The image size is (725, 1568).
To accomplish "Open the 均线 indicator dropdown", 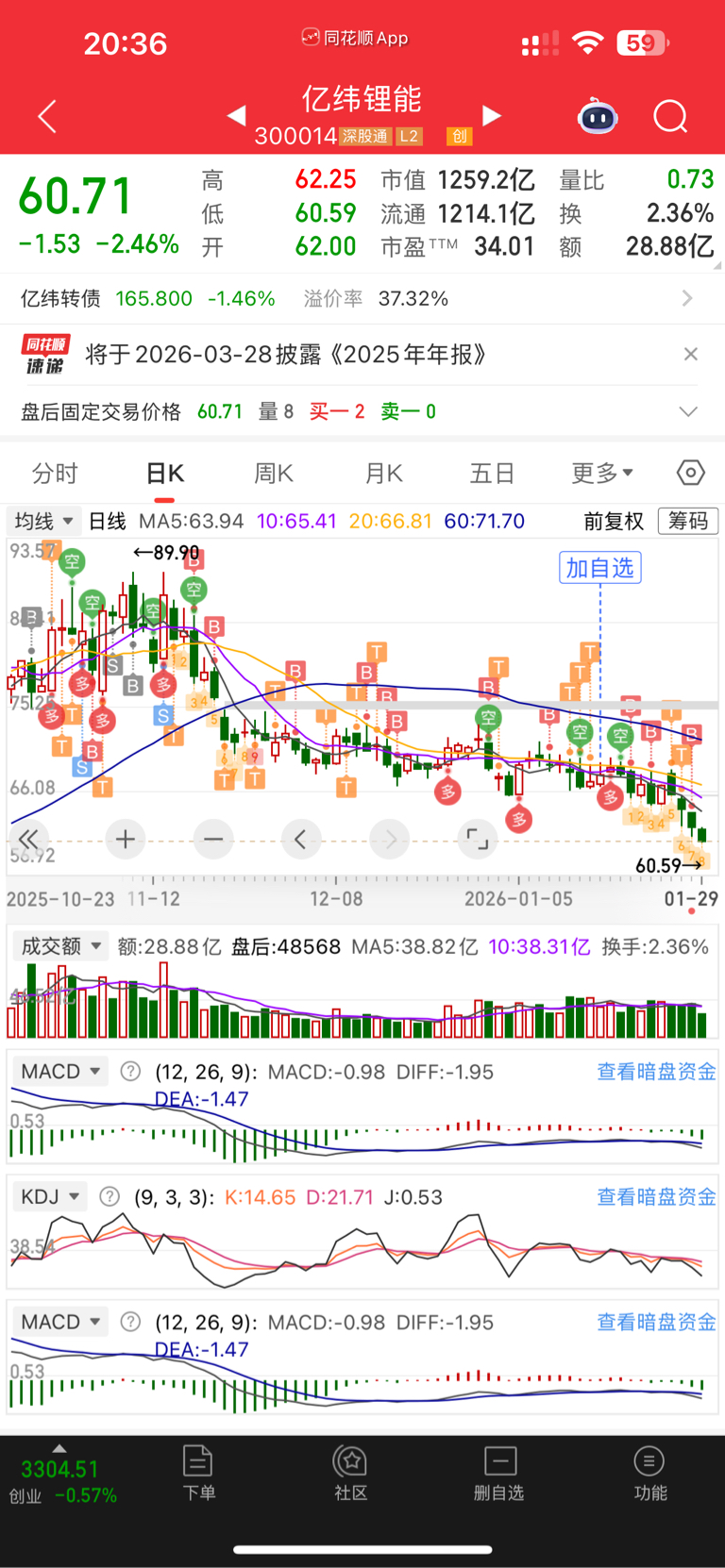I will click(x=43, y=521).
